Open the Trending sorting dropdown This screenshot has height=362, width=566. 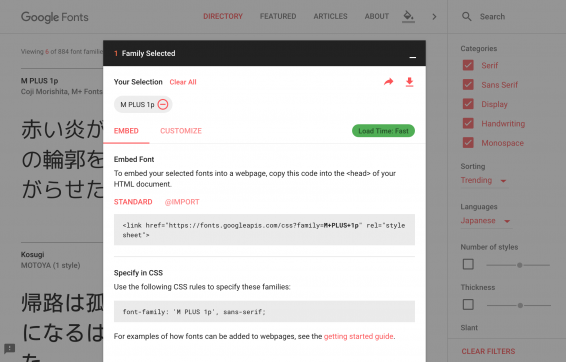[x=484, y=180]
